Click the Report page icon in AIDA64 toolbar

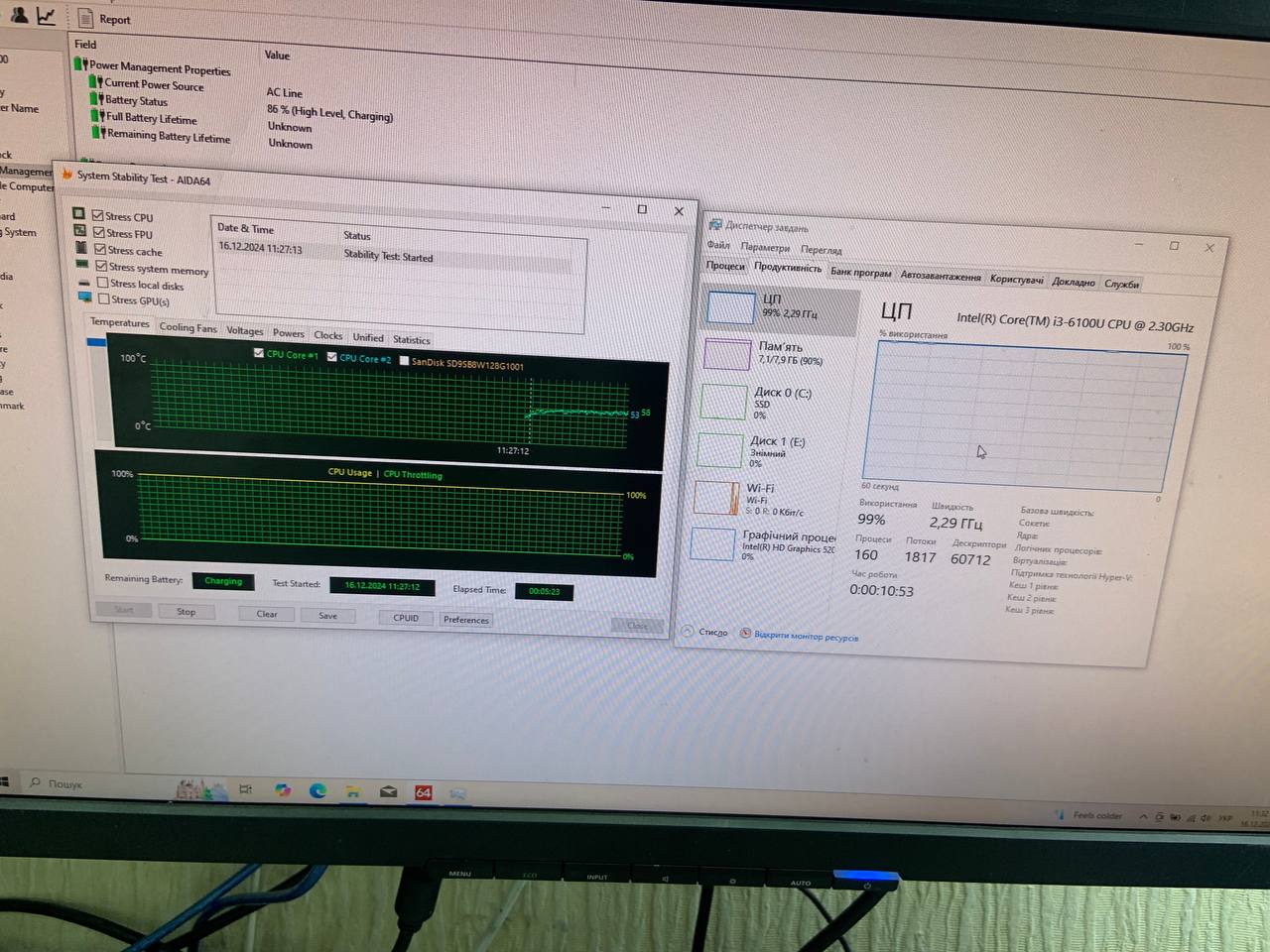(x=85, y=19)
